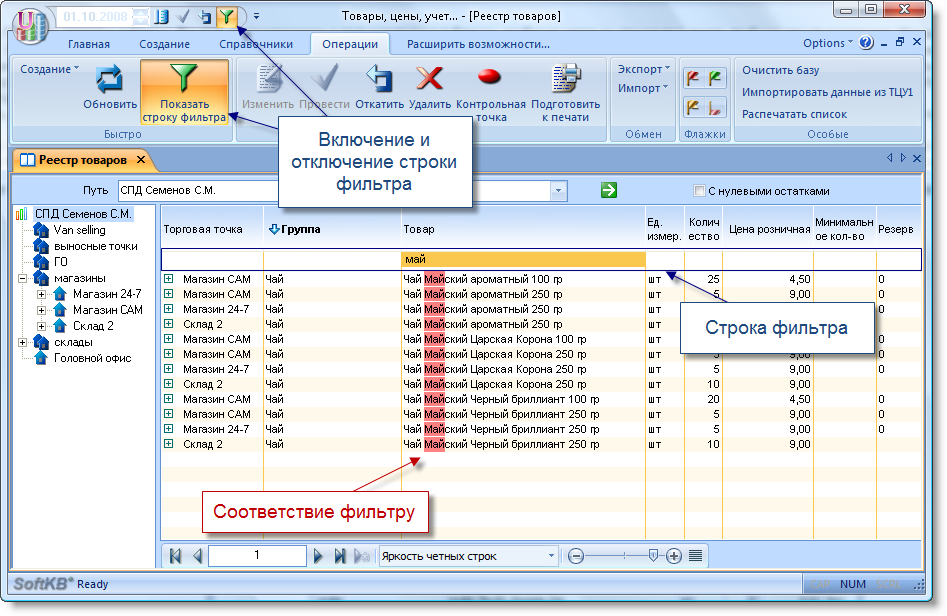Screen dimensions: 947x616
Task: Click the lowered flag icon in Флажки
Action: click(x=715, y=107)
